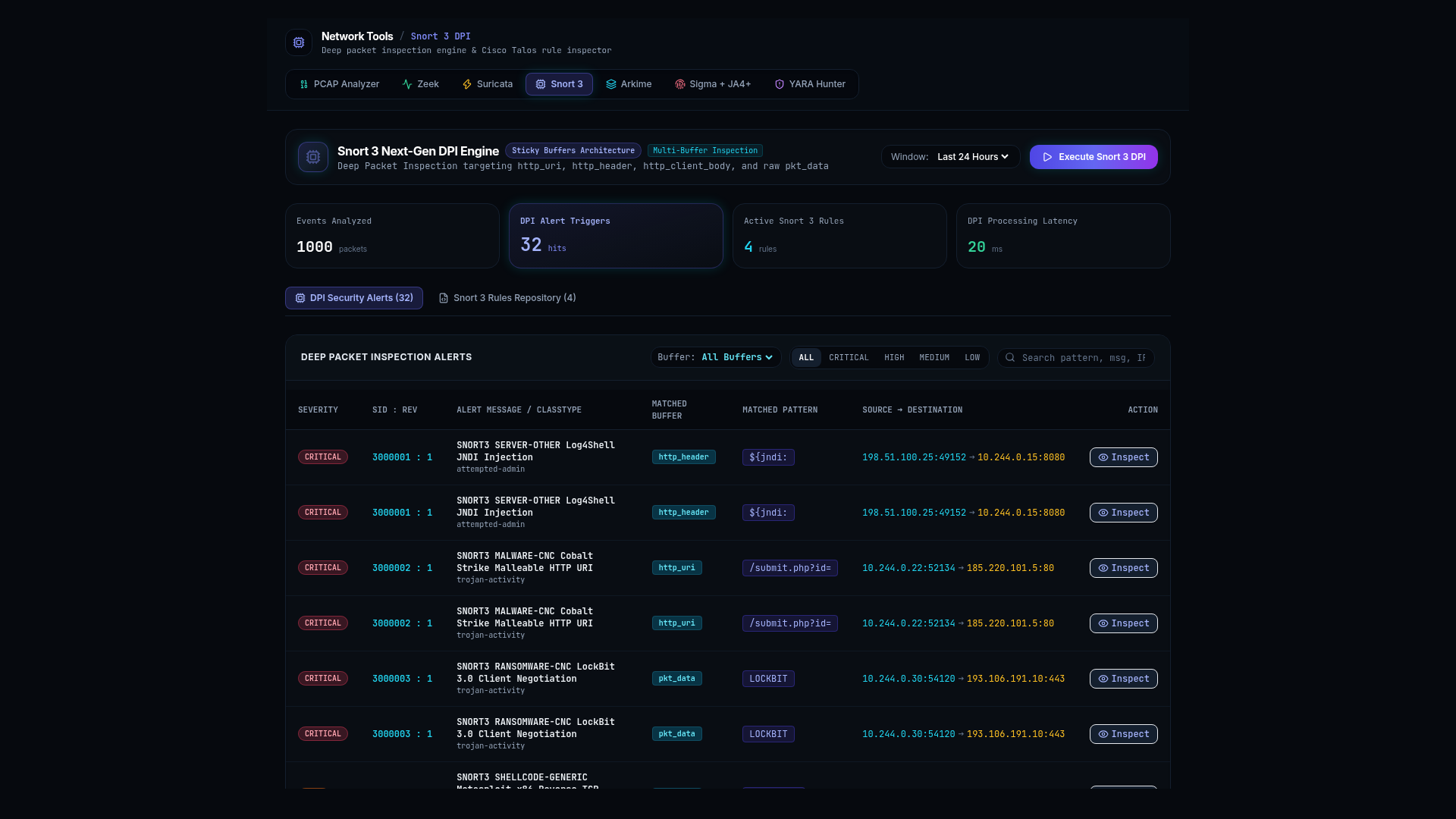Click the Network Tools chip icon in header
Screen dimensions: 1456x819
coord(299,42)
